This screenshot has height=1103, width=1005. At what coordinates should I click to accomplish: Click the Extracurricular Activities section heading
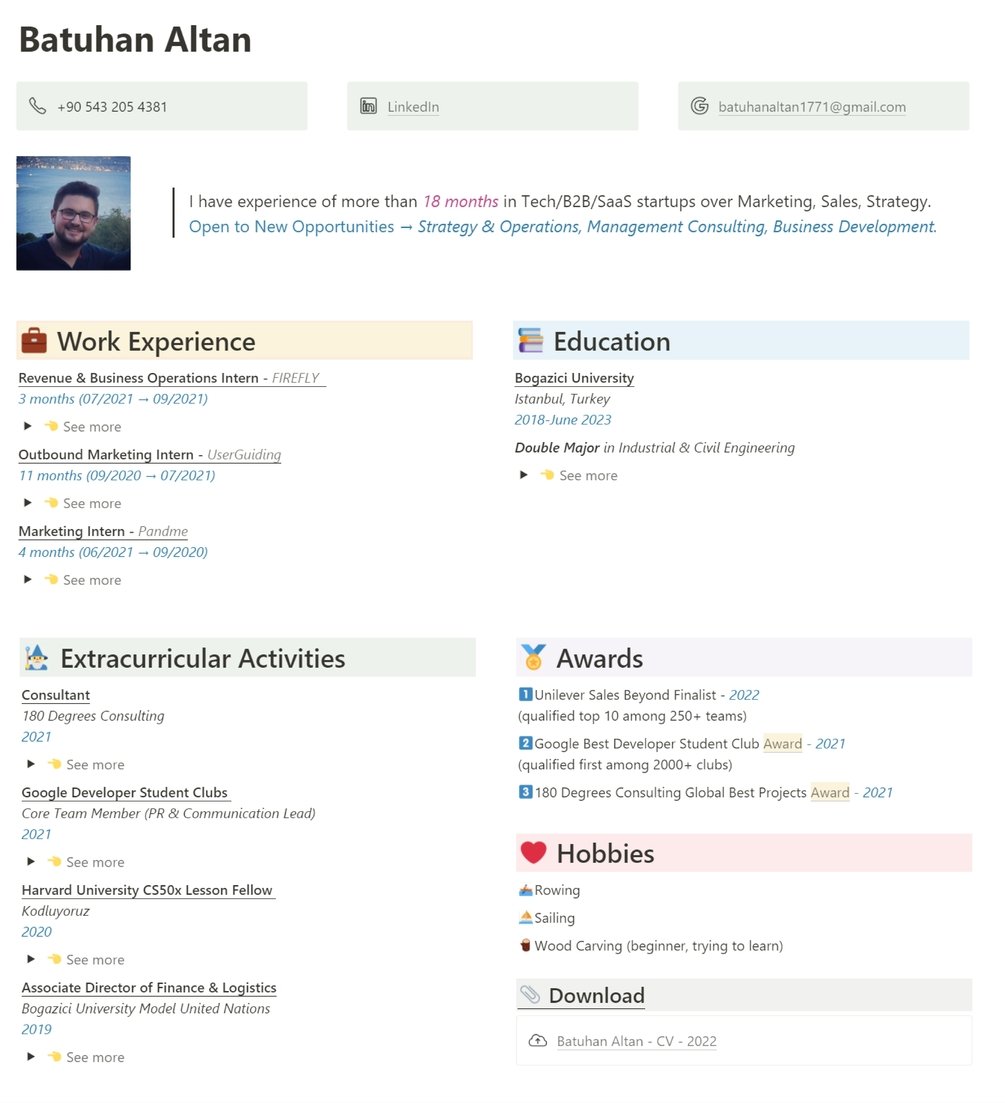202,658
